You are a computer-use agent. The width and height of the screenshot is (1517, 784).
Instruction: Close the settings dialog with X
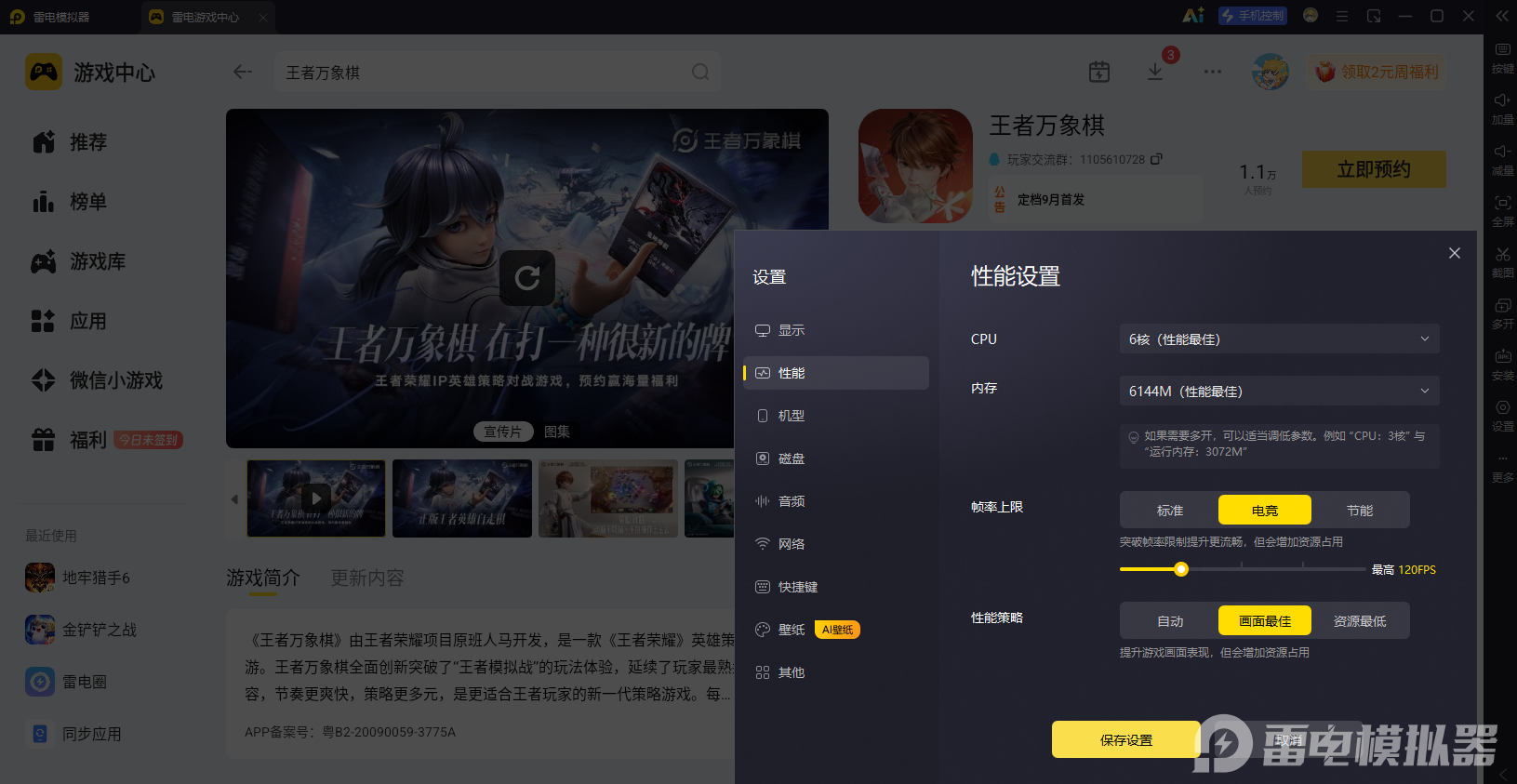1455,253
